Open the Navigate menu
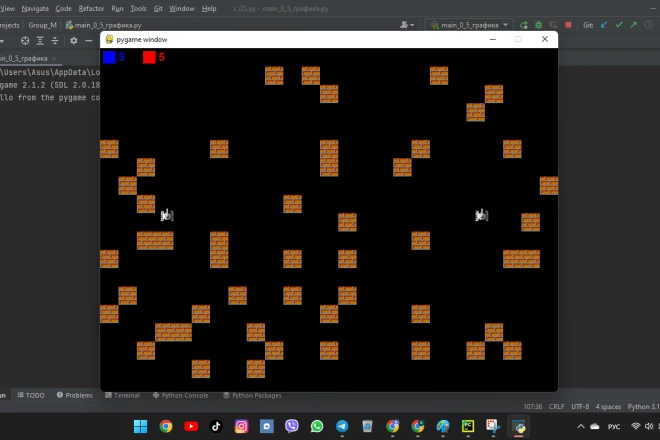Screen dimensions: 660x440 35,8
